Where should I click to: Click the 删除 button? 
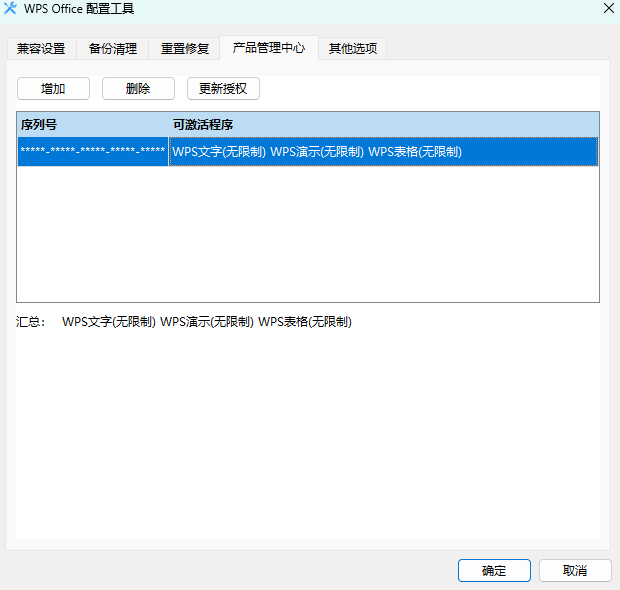[x=138, y=89]
